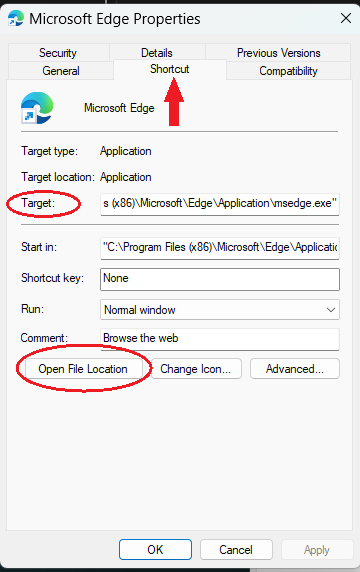
Task: Open the Advanced... shortcut options
Action: pos(295,369)
